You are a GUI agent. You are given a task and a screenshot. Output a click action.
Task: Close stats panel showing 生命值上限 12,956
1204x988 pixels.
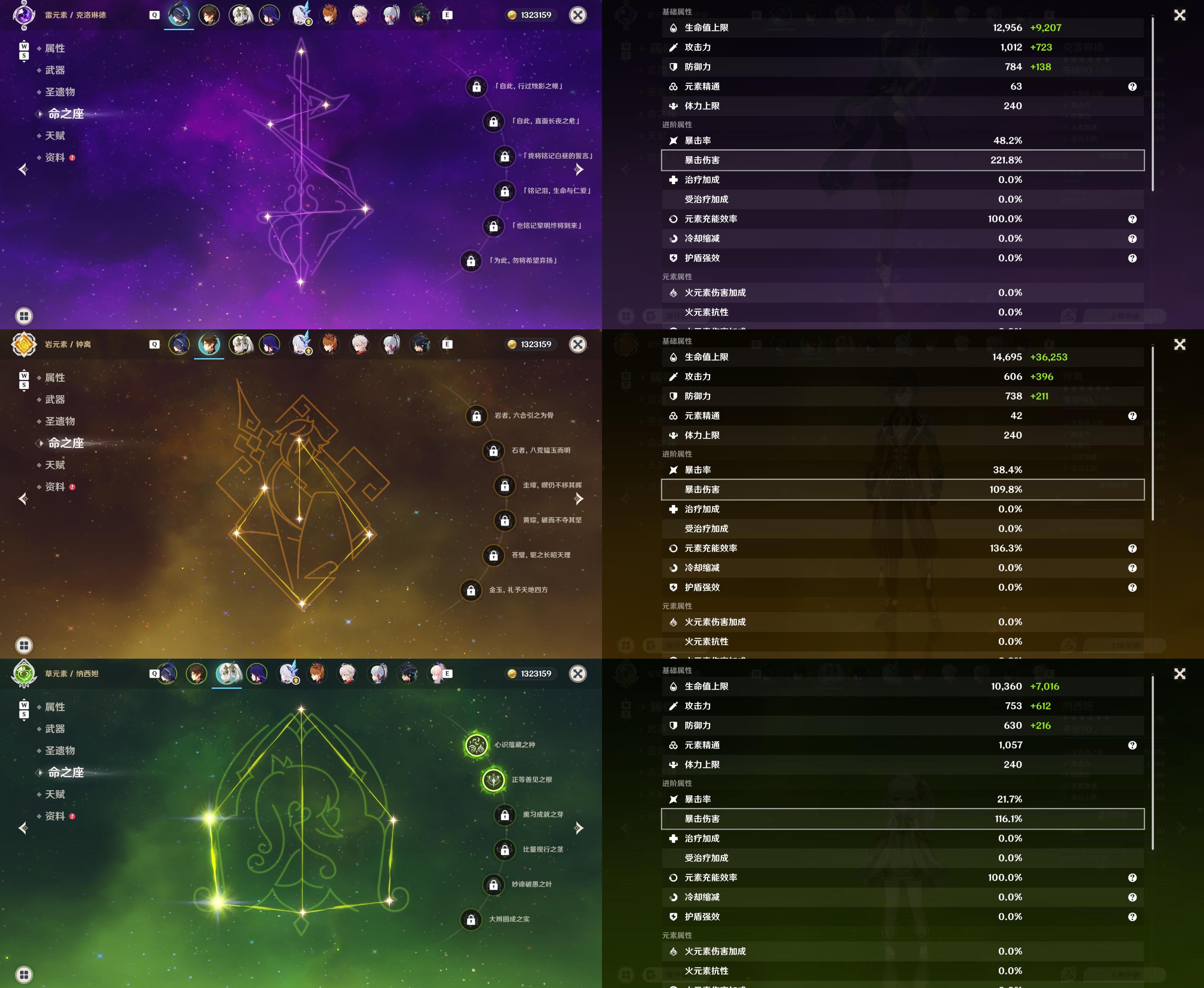(x=1180, y=15)
